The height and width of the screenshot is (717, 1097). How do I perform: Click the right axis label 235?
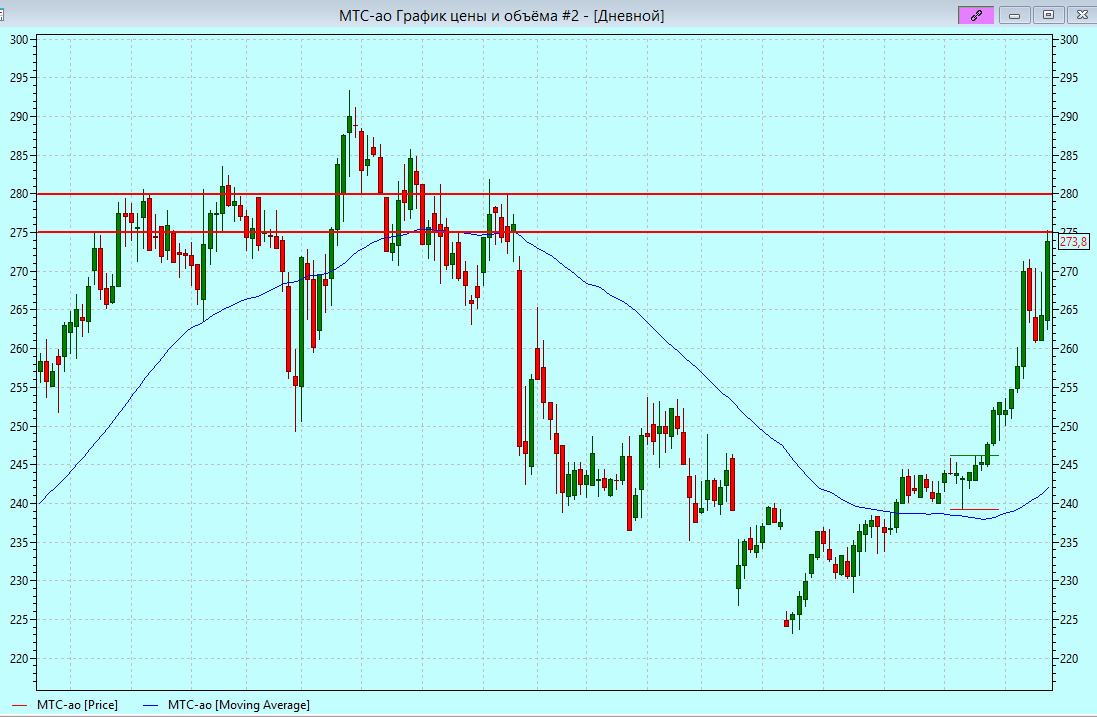(x=1068, y=542)
